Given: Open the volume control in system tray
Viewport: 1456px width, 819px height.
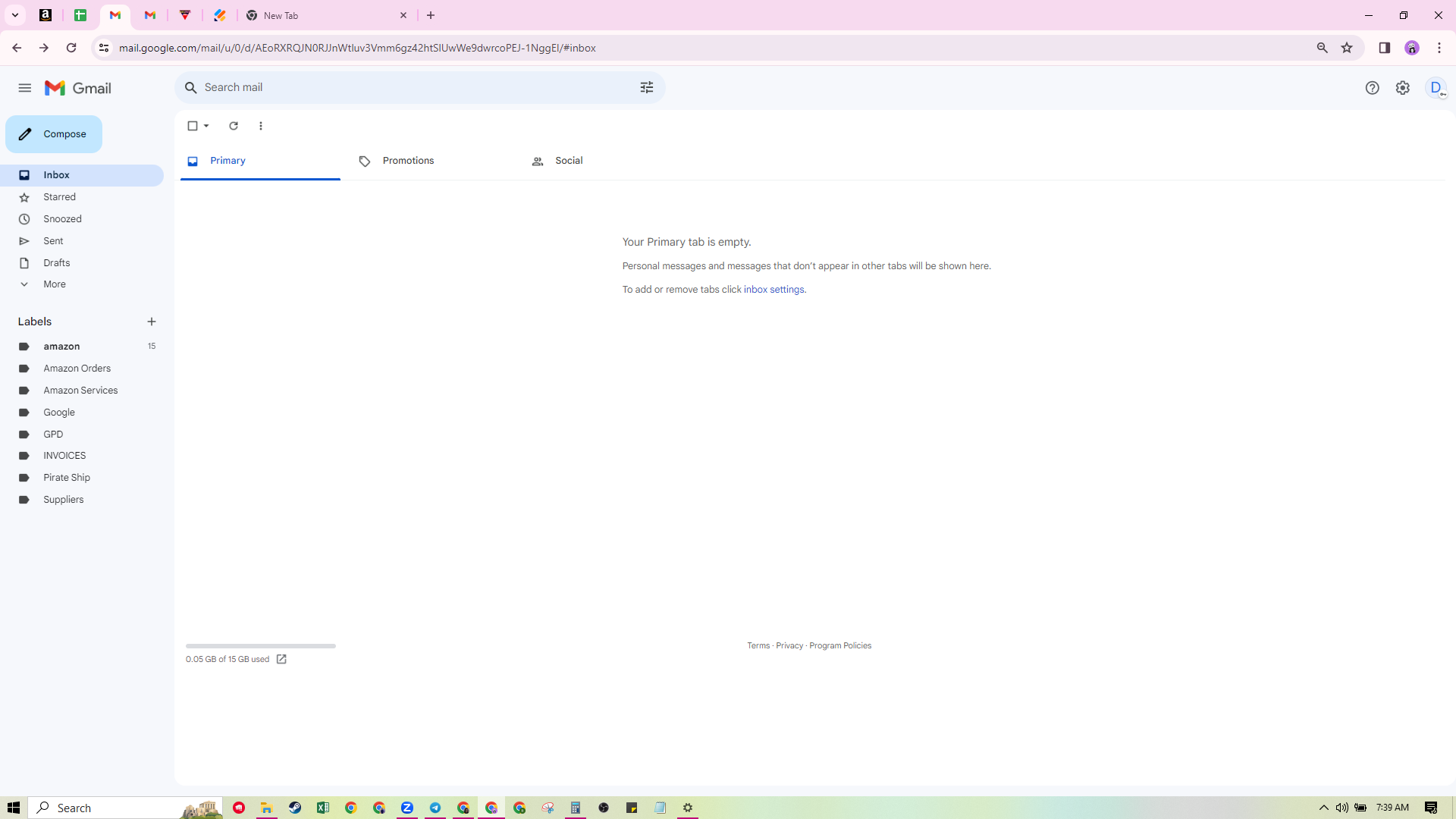Looking at the screenshot, I should 1342,808.
